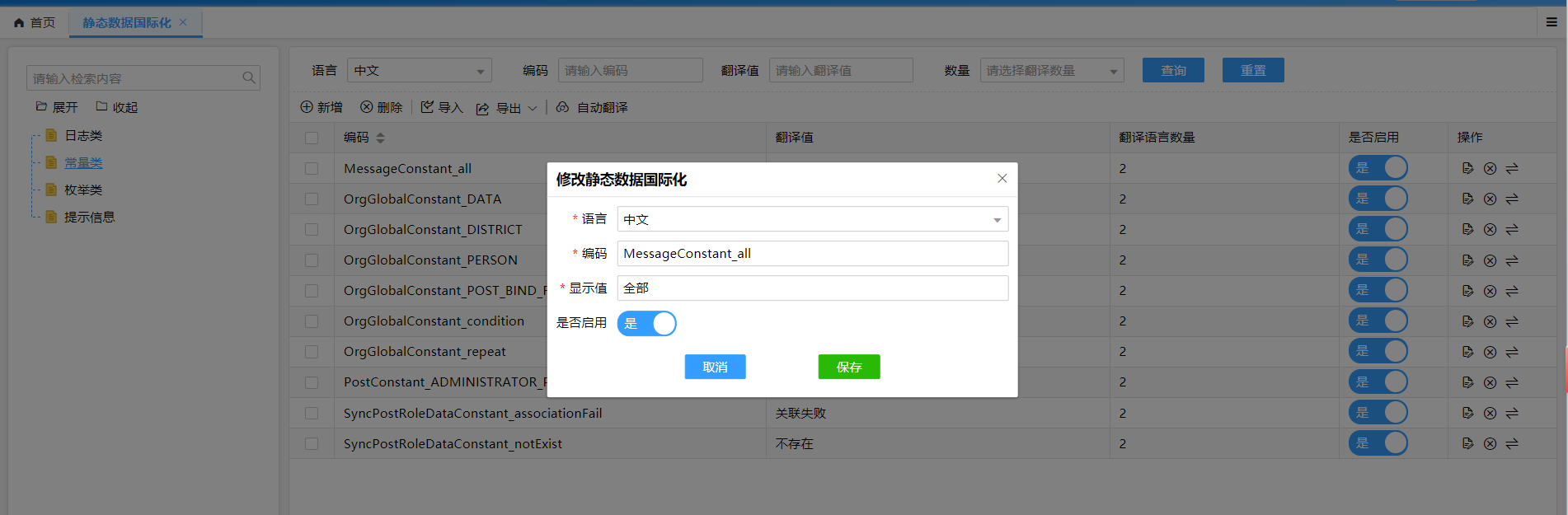The height and width of the screenshot is (515, 1568).
Task: Open the 语言 dropdown in the dialog
Action: [x=812, y=219]
